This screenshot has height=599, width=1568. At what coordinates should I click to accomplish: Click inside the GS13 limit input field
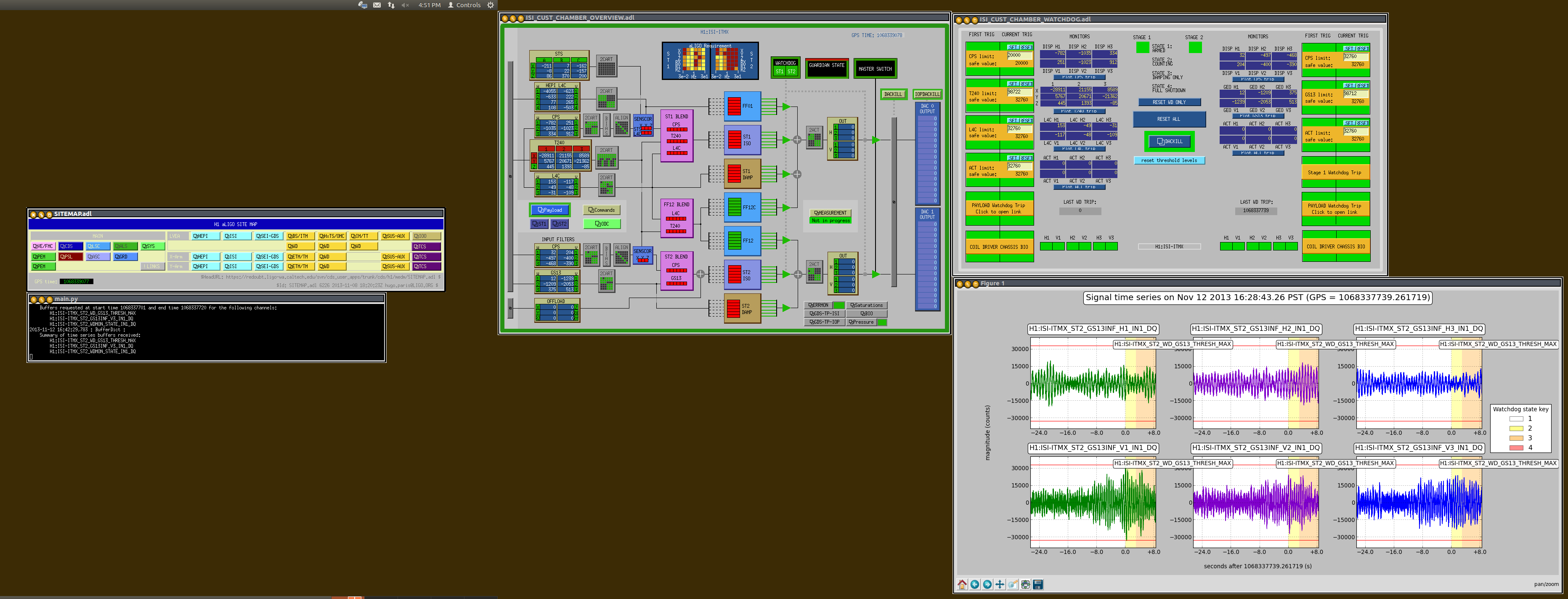click(1356, 94)
